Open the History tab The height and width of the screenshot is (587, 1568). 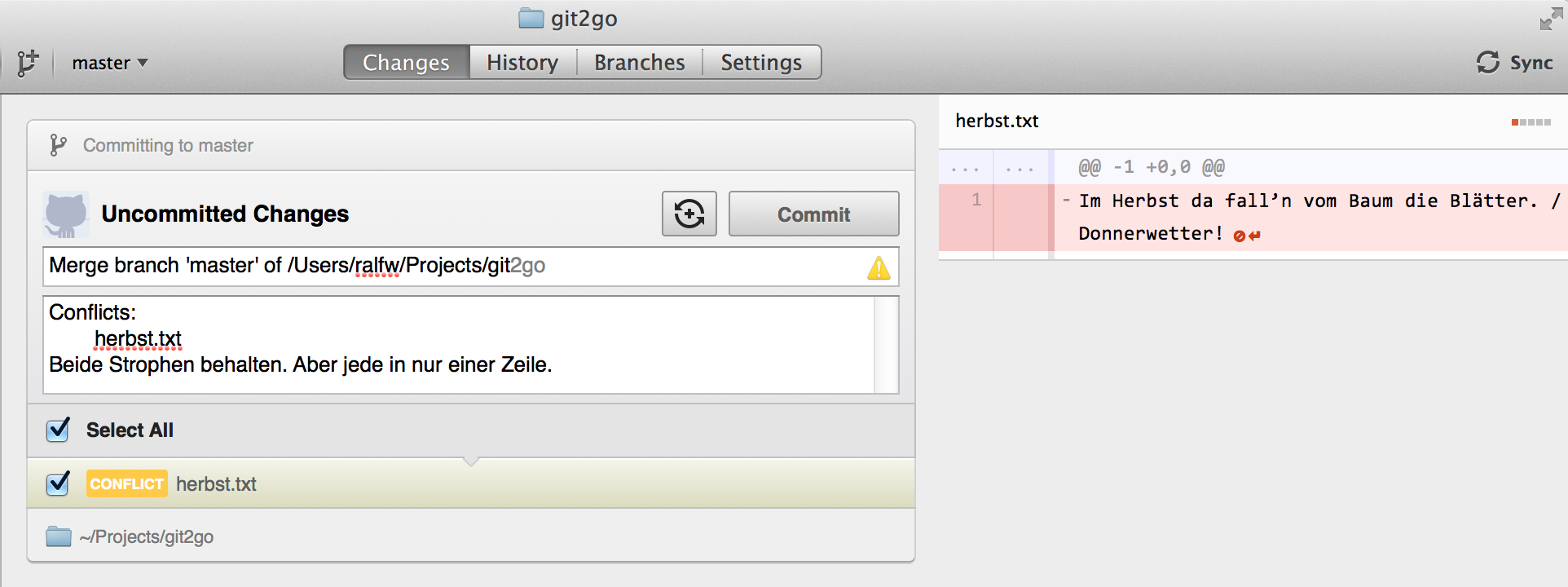point(522,63)
